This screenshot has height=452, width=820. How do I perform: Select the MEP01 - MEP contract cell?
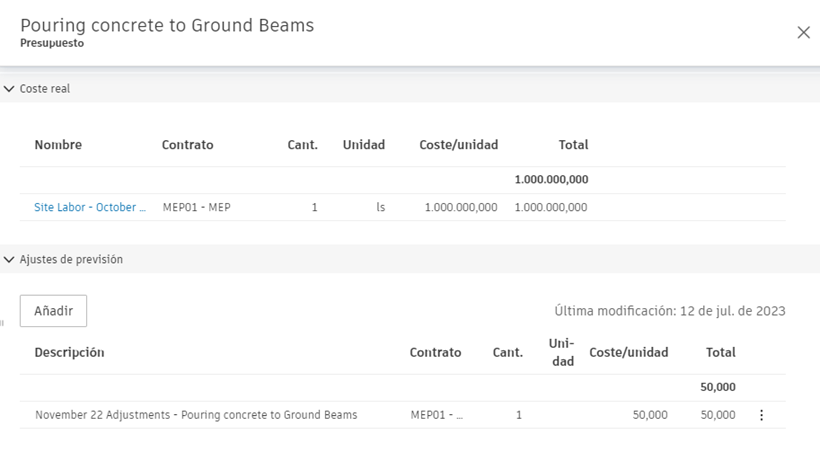tap(196, 208)
